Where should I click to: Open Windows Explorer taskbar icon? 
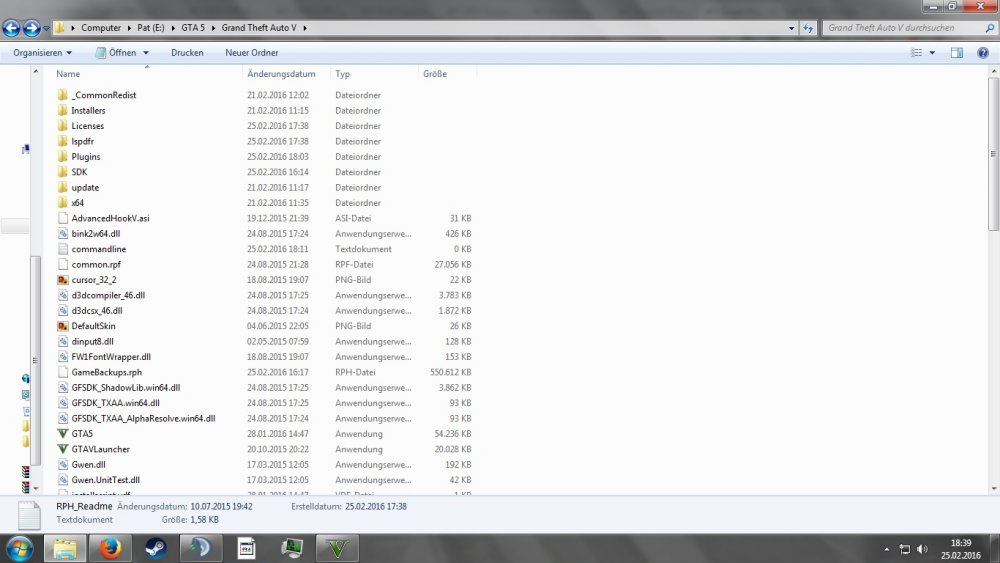tap(65, 548)
